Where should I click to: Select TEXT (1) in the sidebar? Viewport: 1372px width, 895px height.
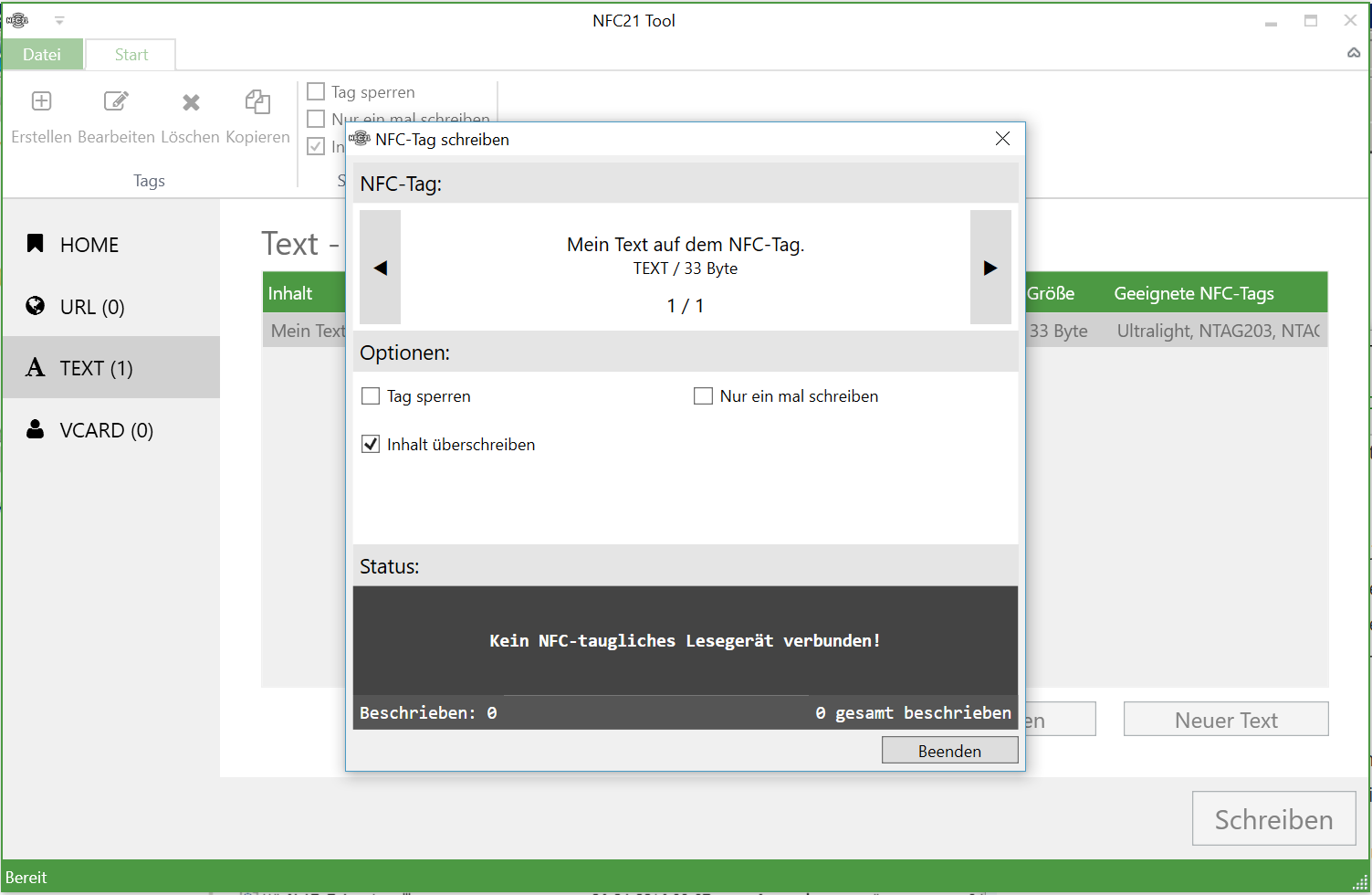111,367
